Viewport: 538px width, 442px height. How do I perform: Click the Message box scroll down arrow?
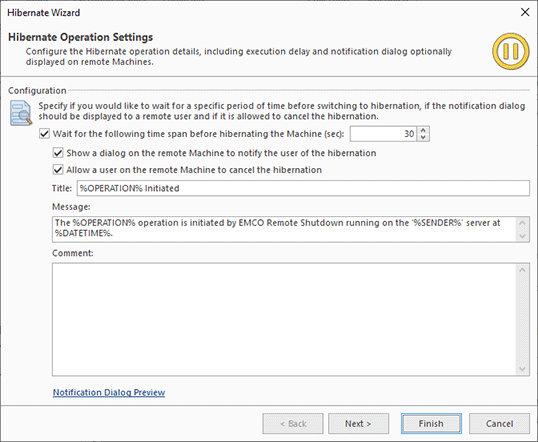point(522,236)
